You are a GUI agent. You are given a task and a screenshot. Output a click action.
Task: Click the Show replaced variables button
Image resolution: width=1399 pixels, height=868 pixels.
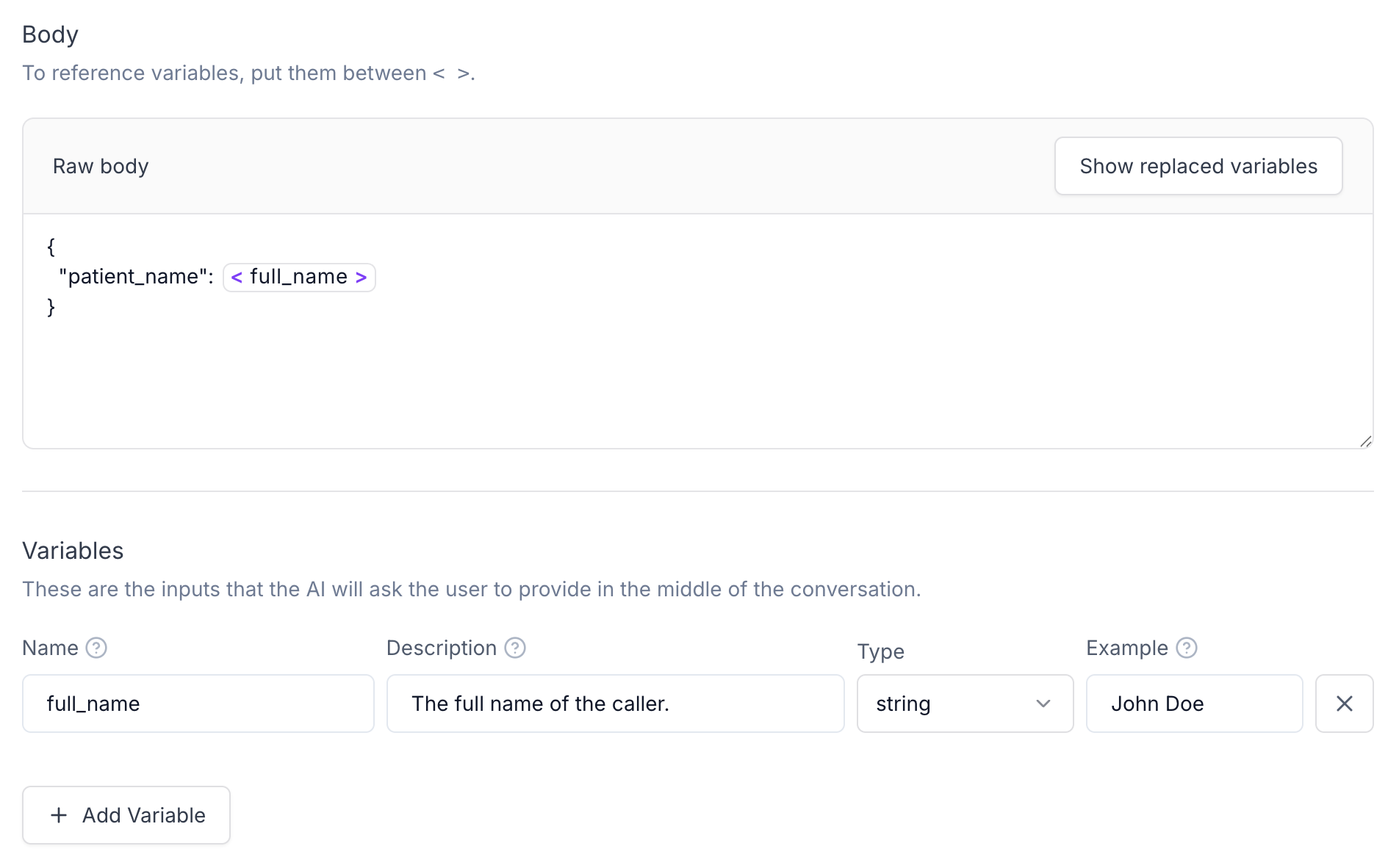tap(1198, 166)
